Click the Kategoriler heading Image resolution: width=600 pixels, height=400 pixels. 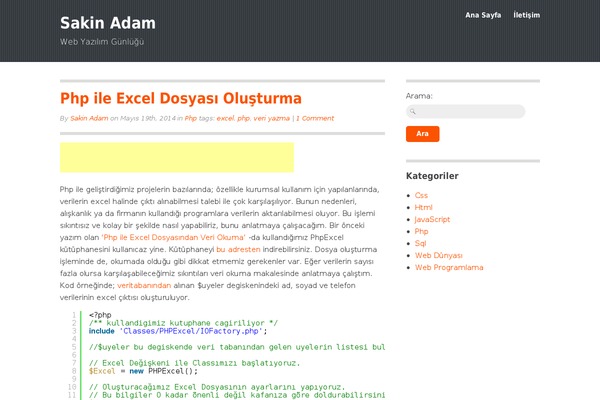[432, 176]
